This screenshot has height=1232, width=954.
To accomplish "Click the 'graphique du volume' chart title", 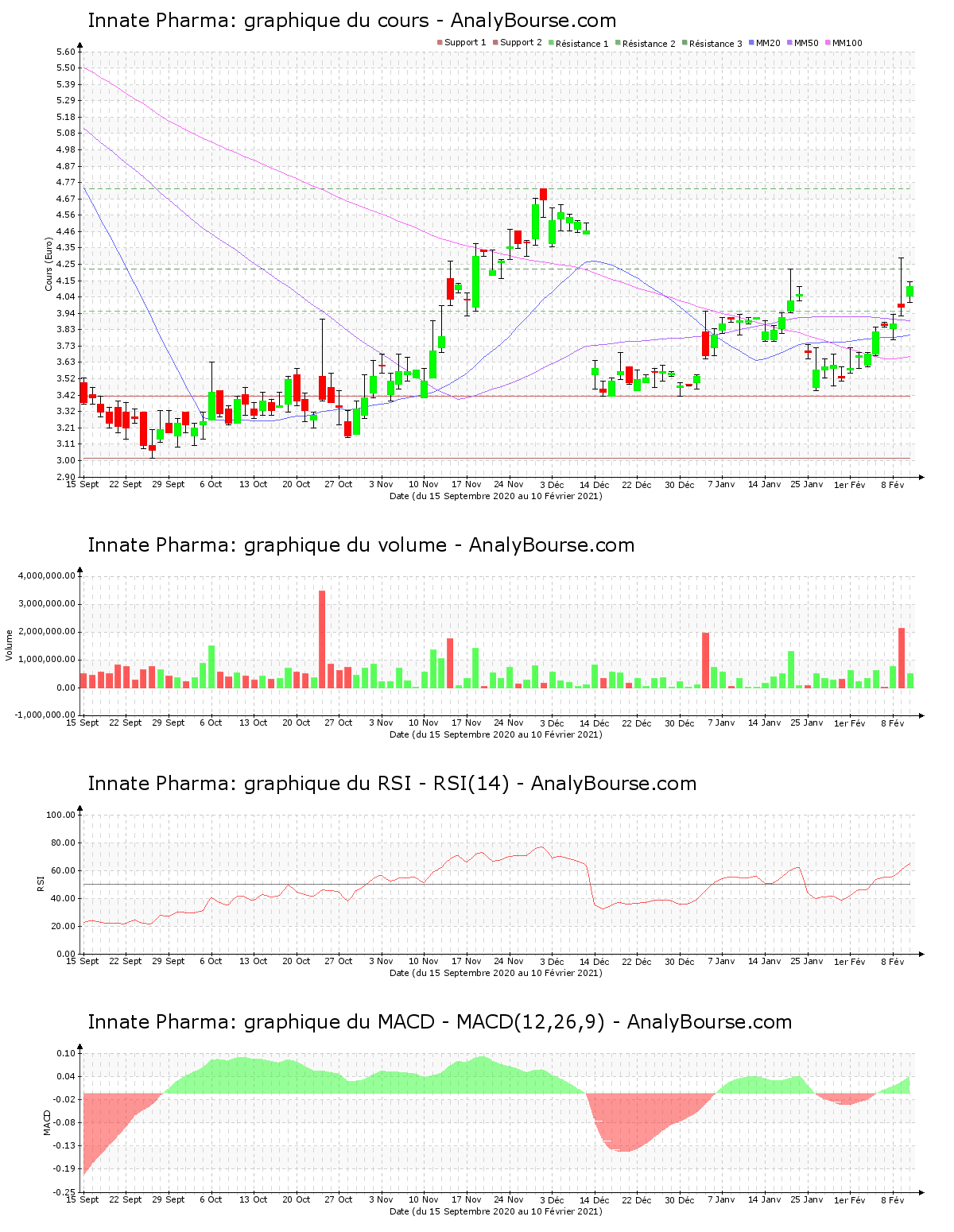I will (x=361, y=545).
